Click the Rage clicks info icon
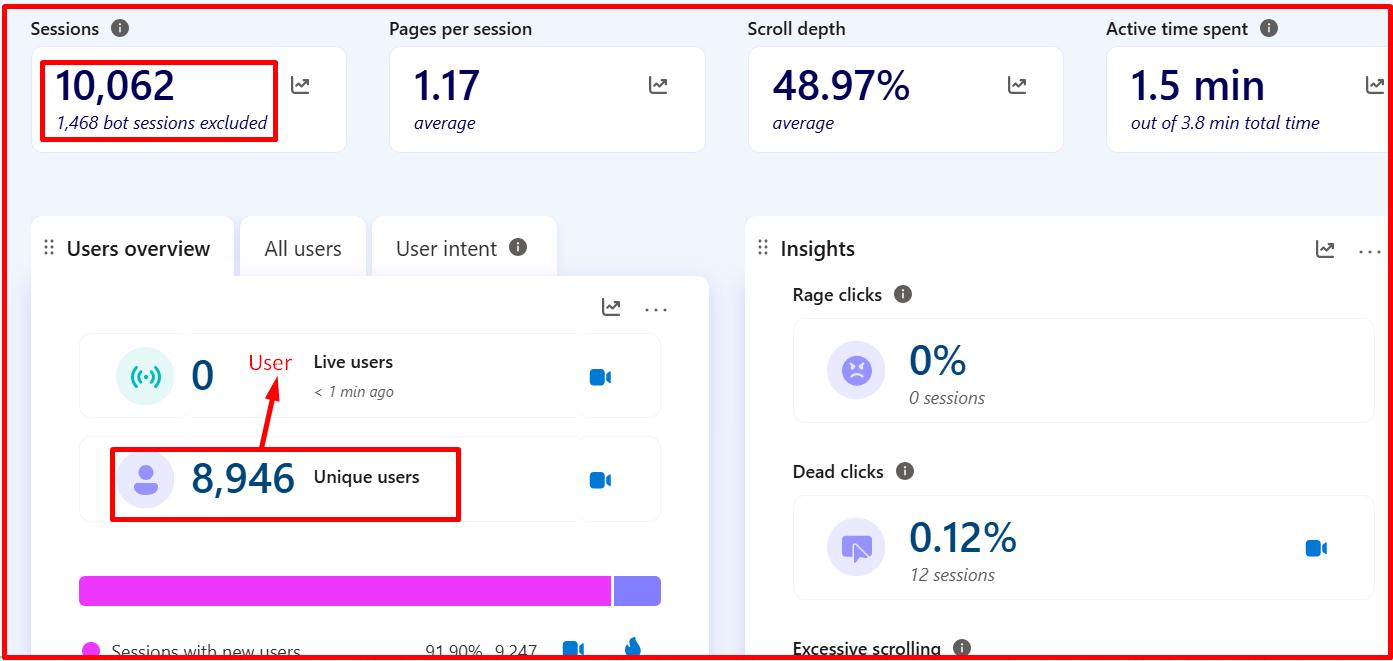This screenshot has height=661, width=1393. (903, 294)
